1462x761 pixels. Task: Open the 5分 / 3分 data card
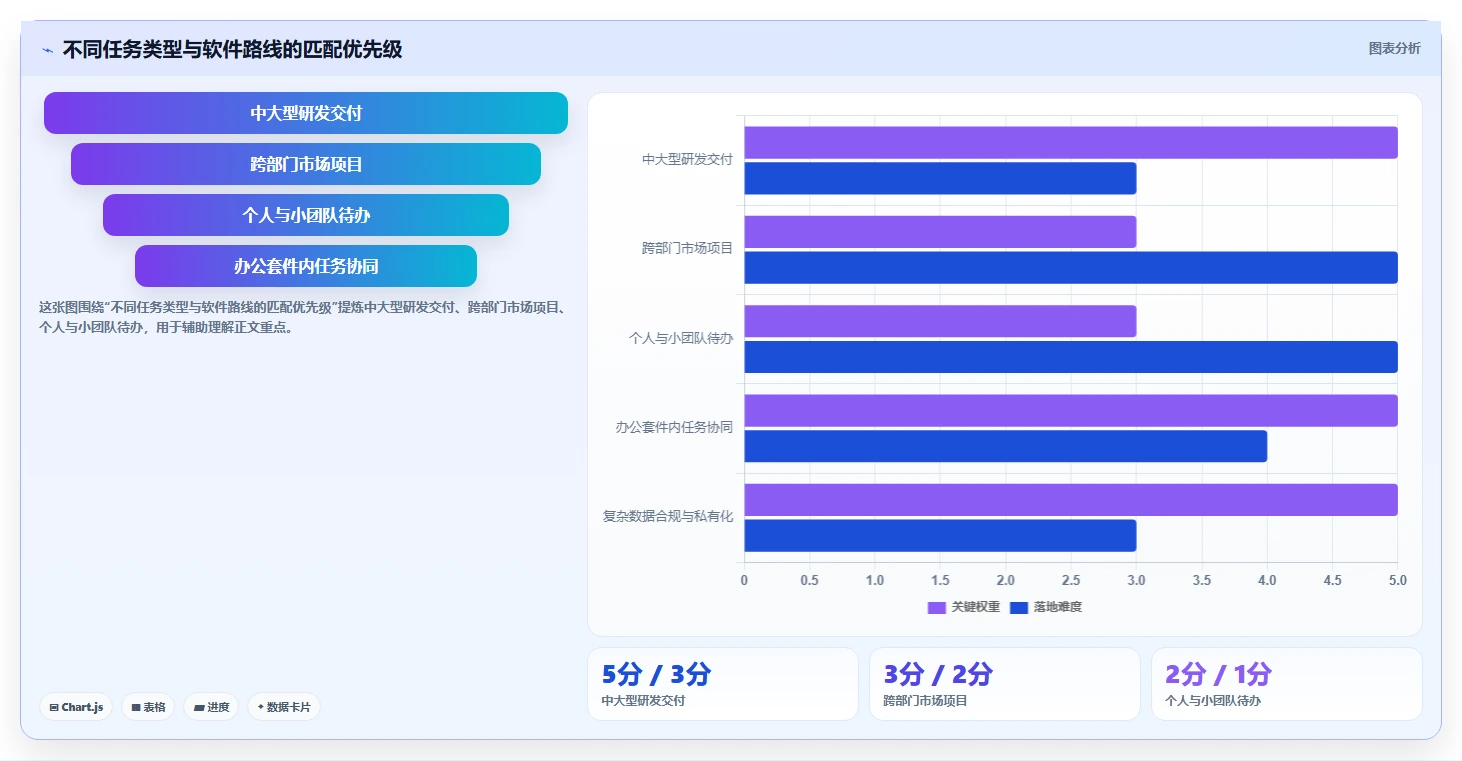pyautogui.click(x=723, y=684)
